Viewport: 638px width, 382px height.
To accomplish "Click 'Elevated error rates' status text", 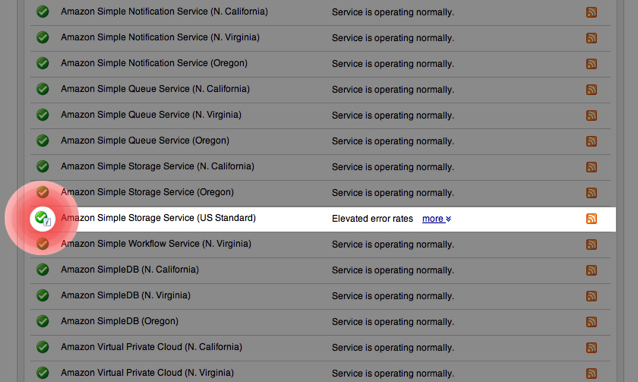I will coord(372,219).
